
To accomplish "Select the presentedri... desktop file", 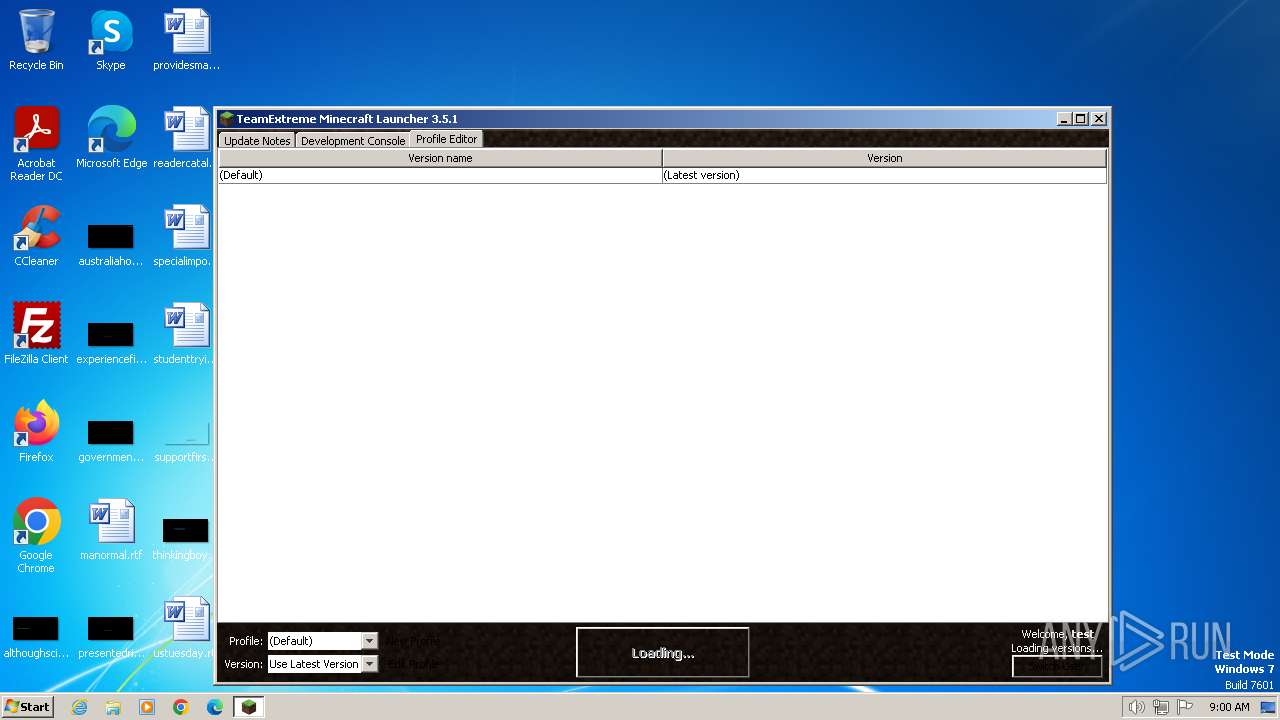I will [x=111, y=637].
